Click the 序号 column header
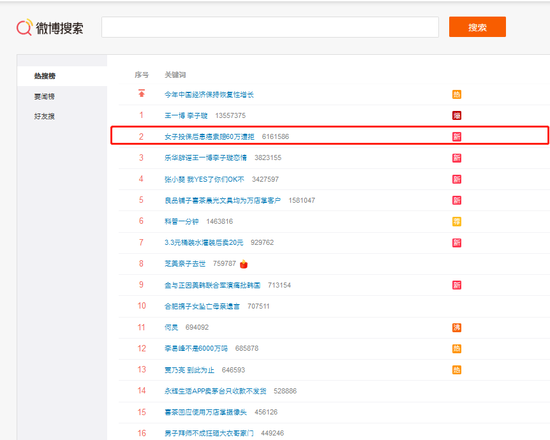 pyautogui.click(x=142, y=75)
